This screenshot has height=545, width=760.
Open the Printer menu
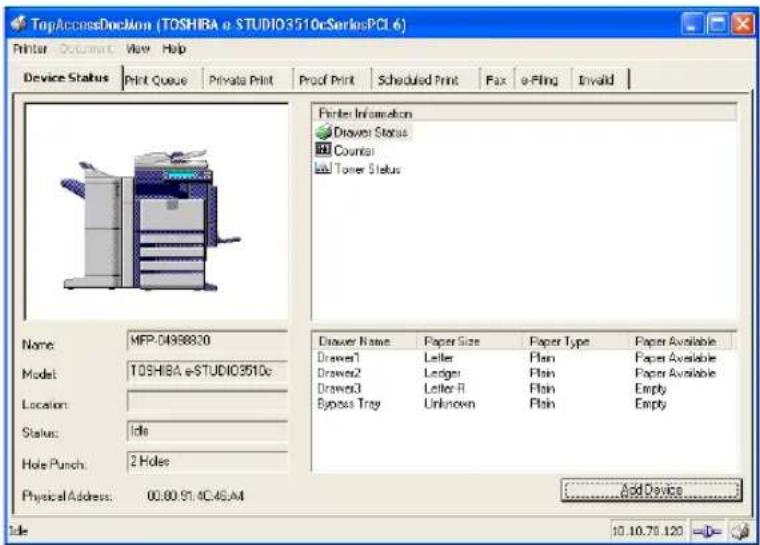tap(30, 49)
